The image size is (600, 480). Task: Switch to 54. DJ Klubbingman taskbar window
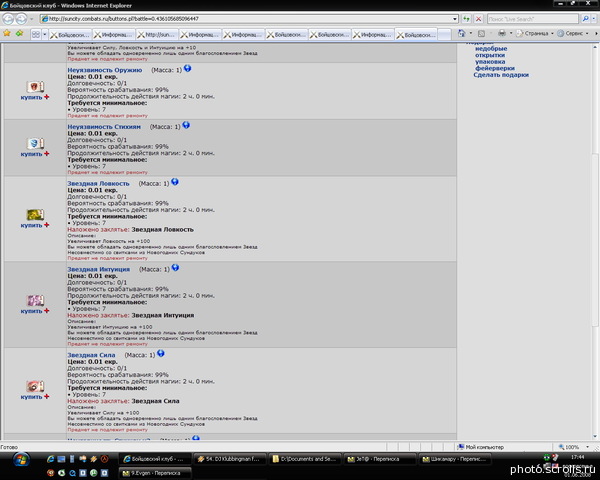click(x=230, y=459)
